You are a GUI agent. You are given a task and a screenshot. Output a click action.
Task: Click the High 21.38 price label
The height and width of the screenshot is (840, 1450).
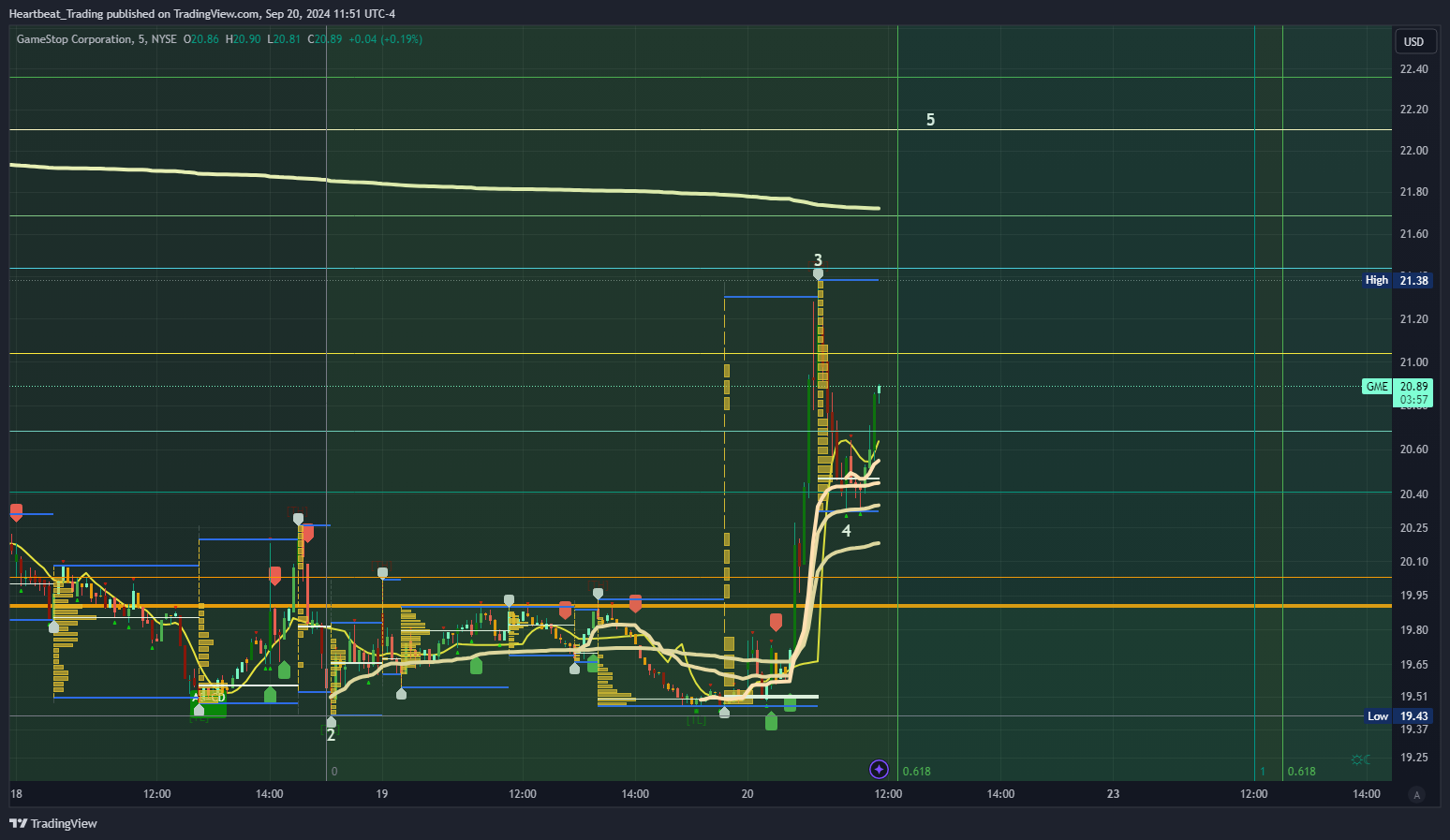[x=1398, y=280]
